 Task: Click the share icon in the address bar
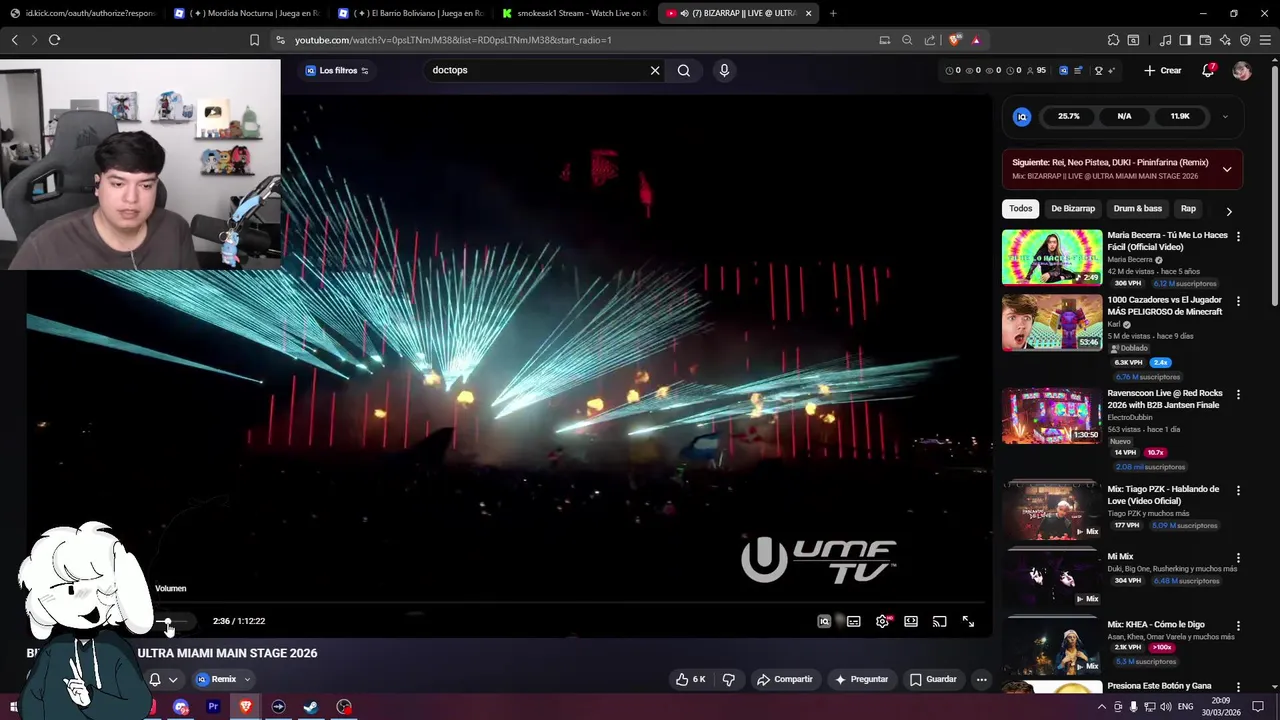930,40
